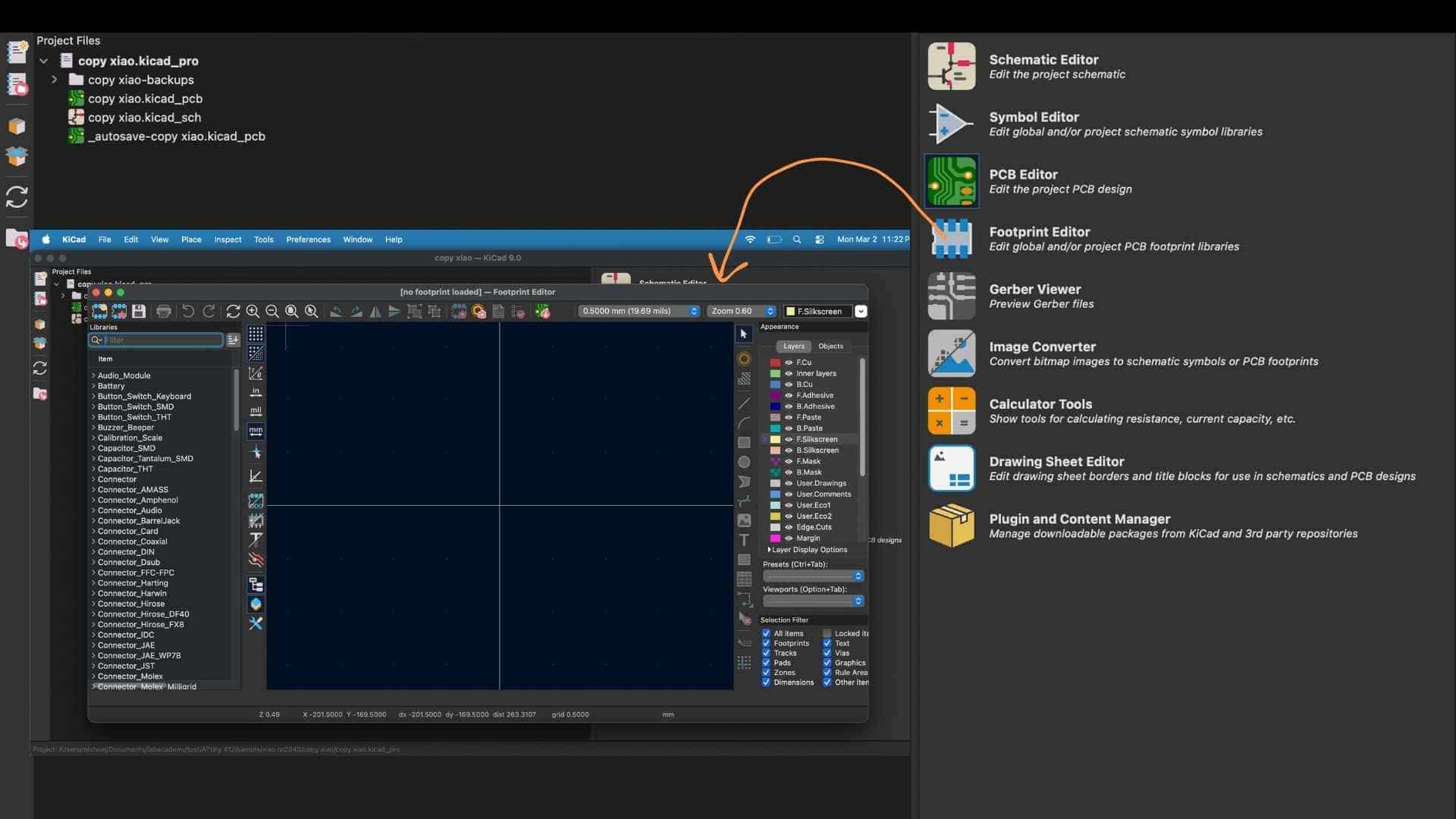The width and height of the screenshot is (1456, 819).
Task: Hide the F.Cu layer via eye icon
Action: pyautogui.click(x=789, y=362)
